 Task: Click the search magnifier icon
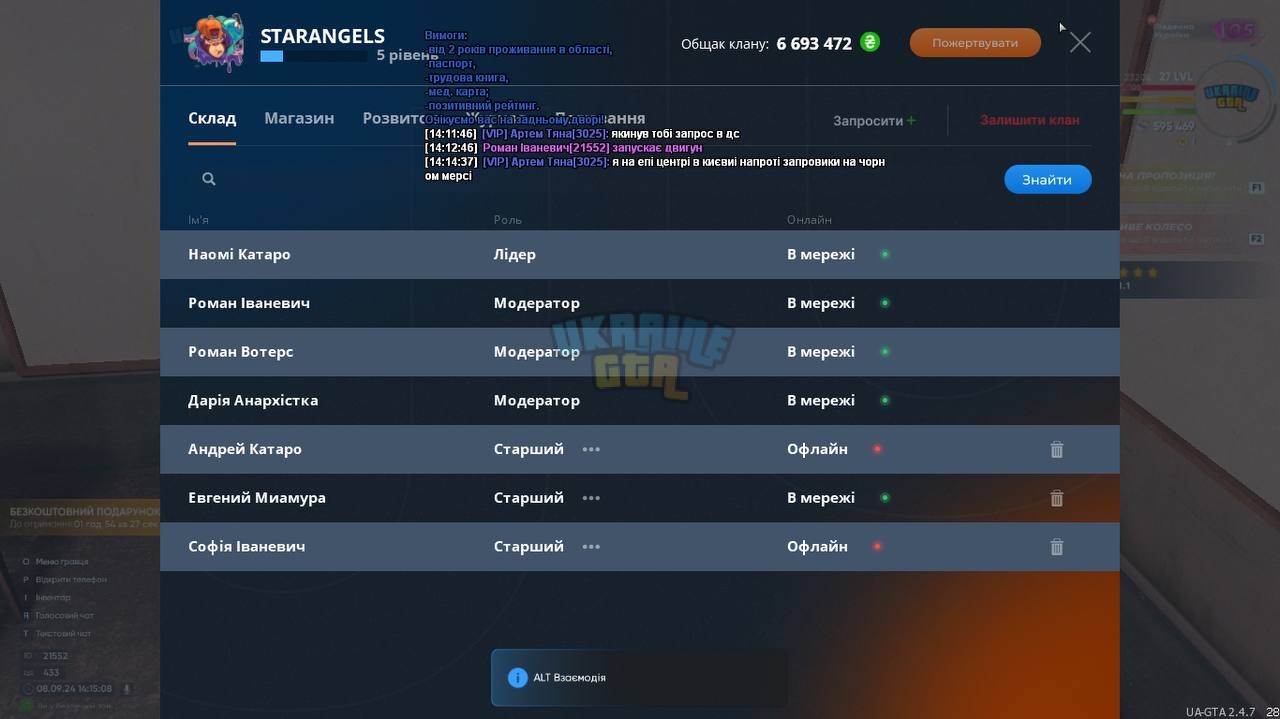[209, 179]
